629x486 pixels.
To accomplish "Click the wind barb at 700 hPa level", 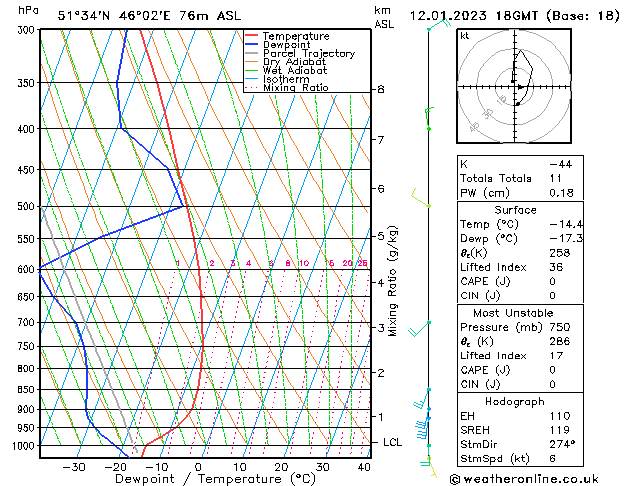I will coord(419,328).
